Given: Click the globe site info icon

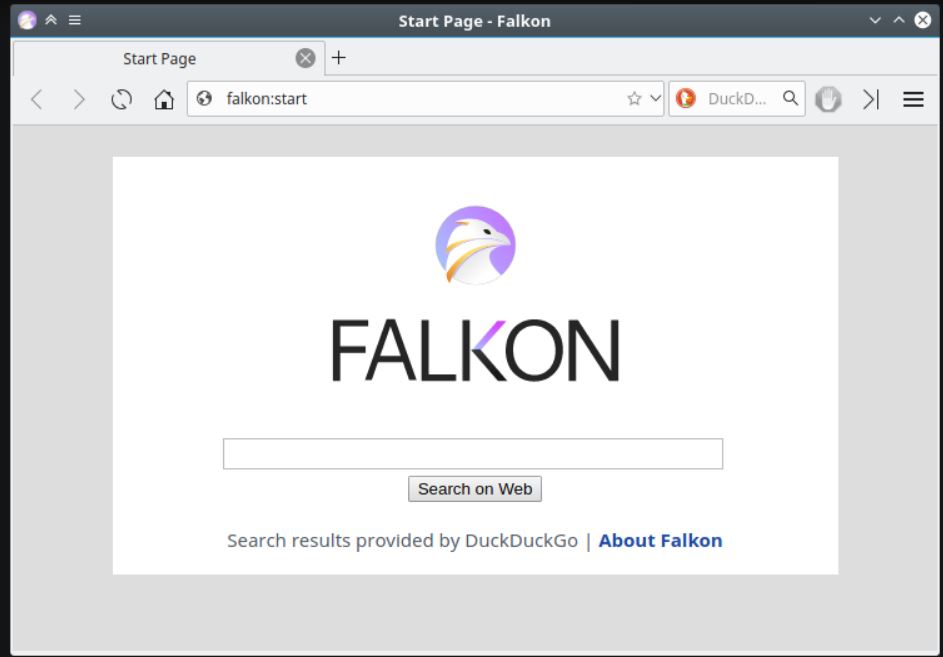Looking at the screenshot, I should (x=204, y=98).
